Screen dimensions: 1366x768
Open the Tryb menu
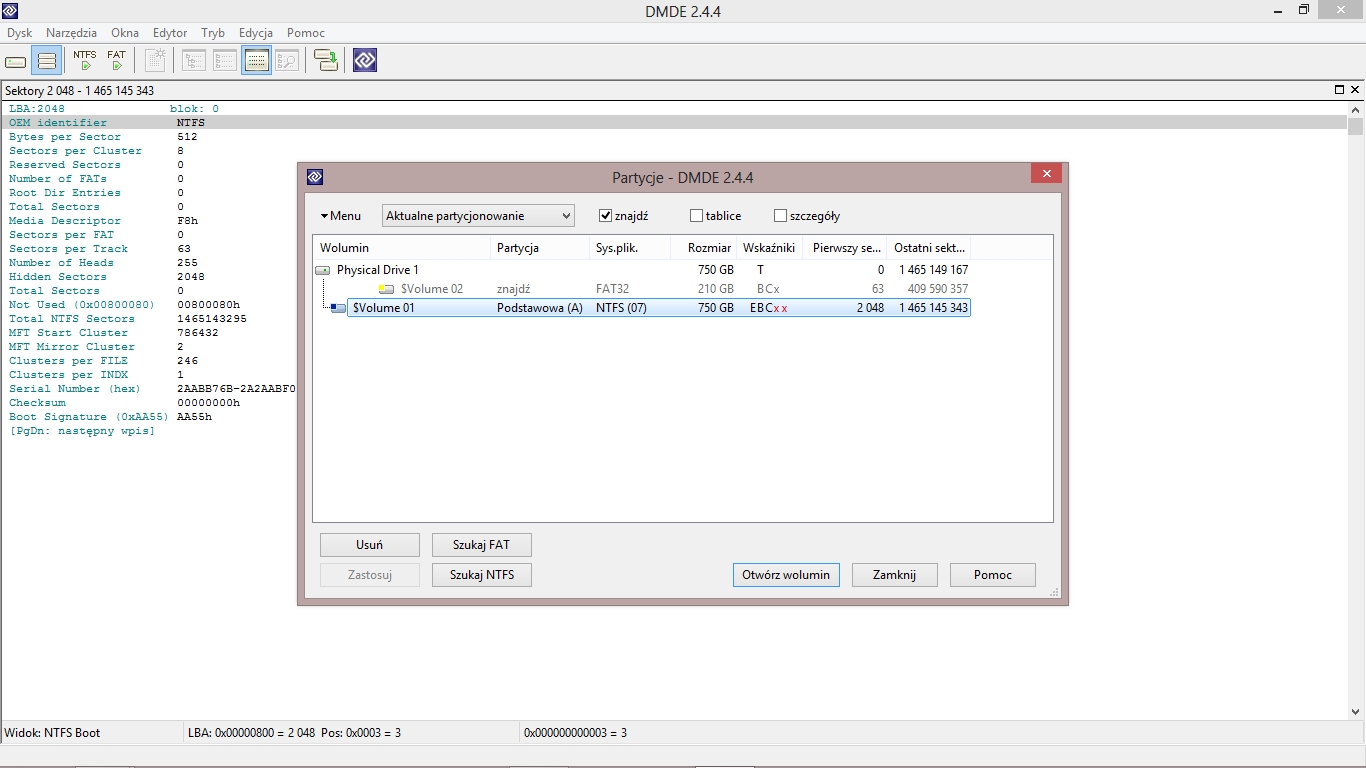(213, 33)
